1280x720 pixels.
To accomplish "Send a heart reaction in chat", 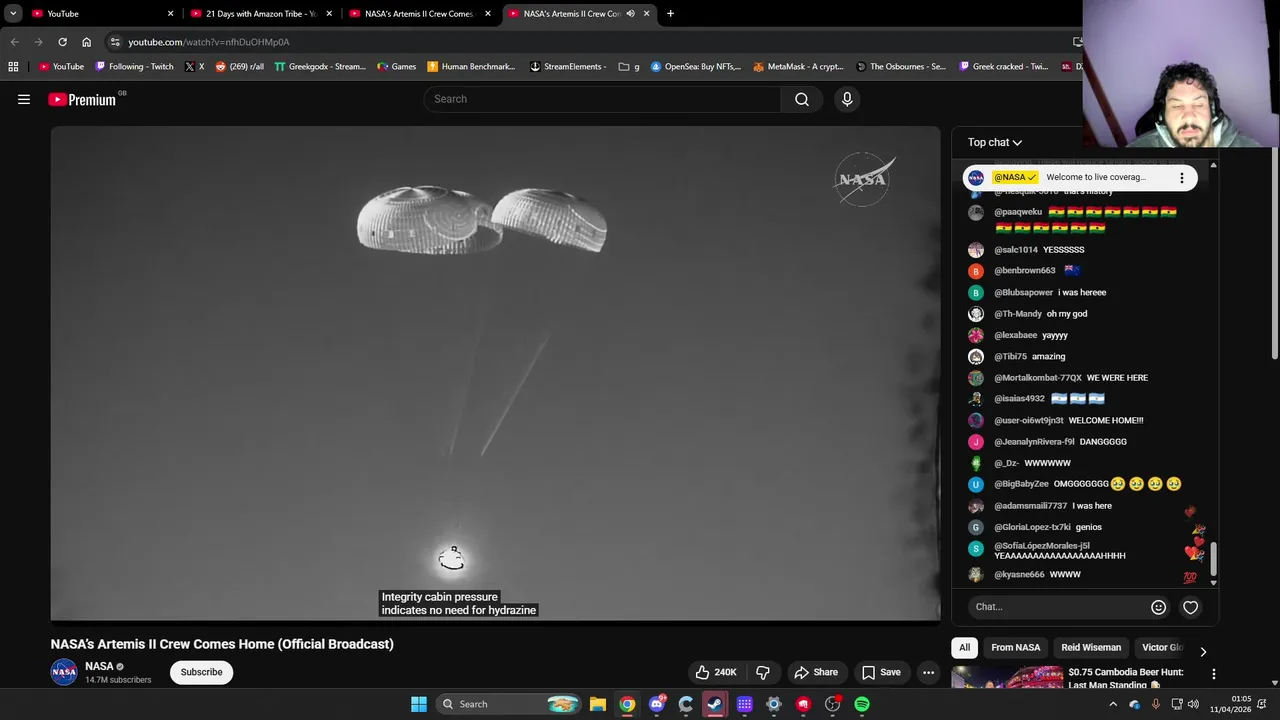I will pyautogui.click(x=1190, y=607).
